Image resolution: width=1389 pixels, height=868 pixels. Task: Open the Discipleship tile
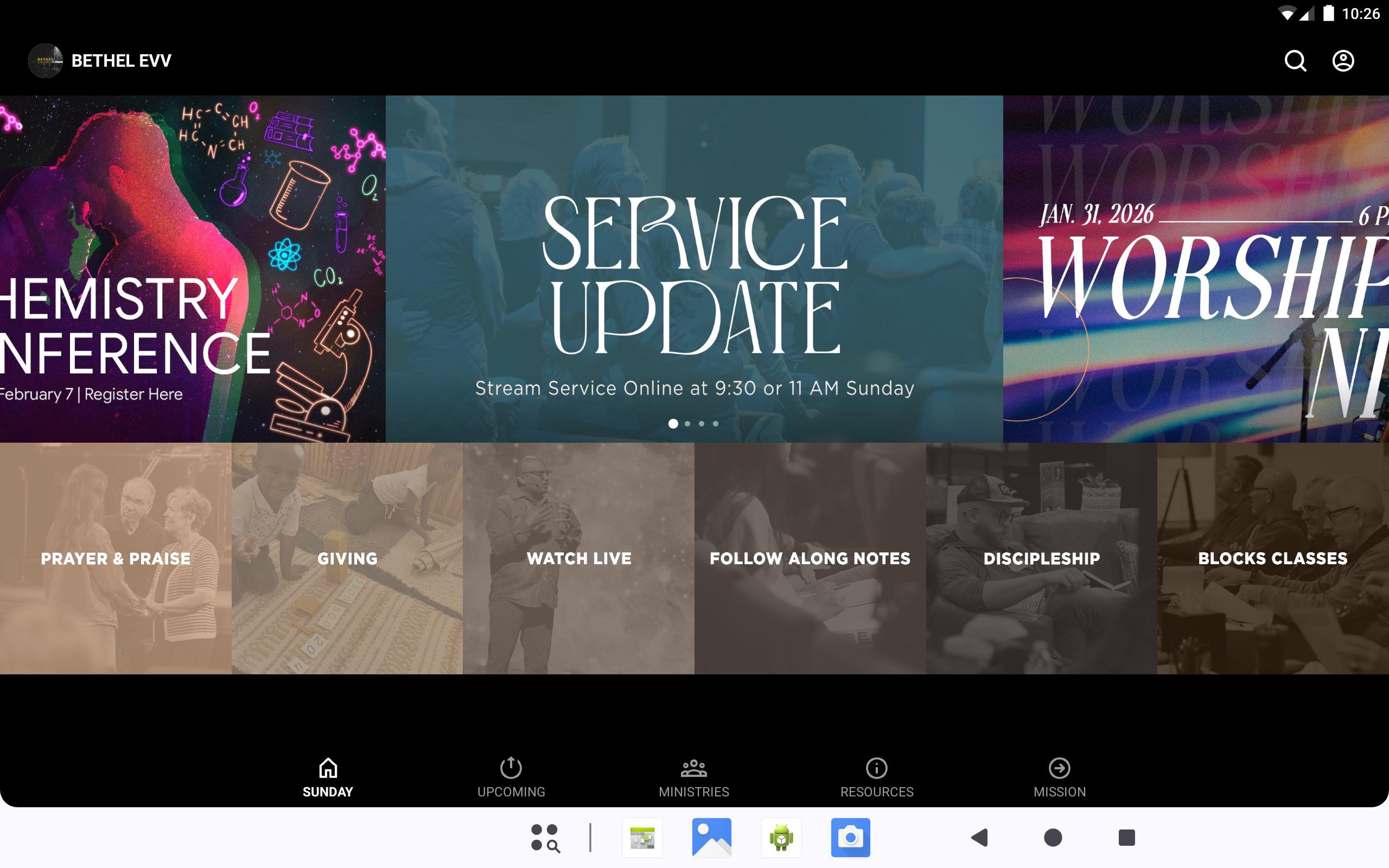tap(1041, 558)
